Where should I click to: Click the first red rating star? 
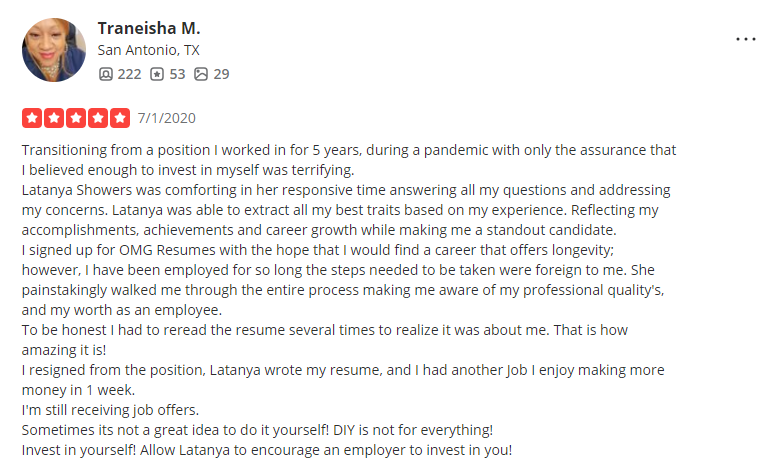point(32,118)
